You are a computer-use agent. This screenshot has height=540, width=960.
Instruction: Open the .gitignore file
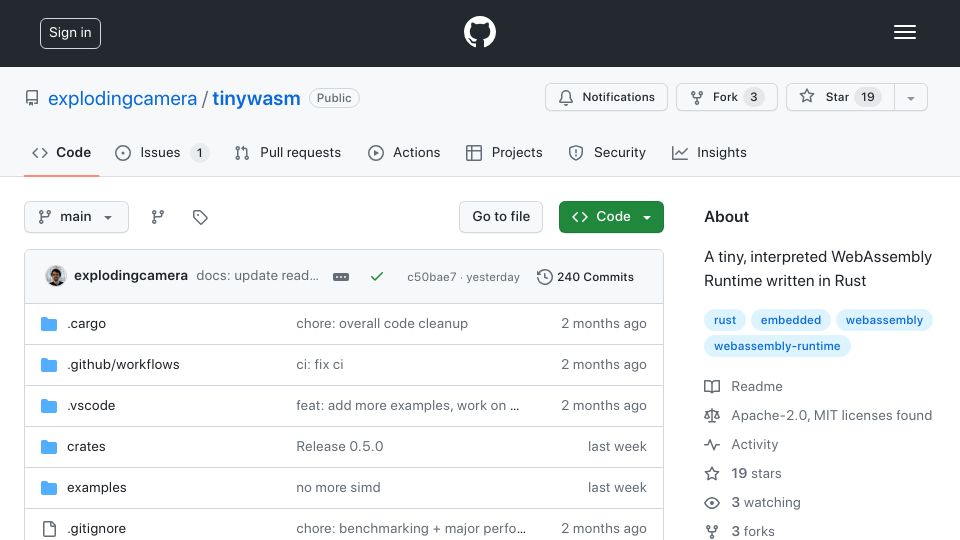pyautogui.click(x=97, y=528)
